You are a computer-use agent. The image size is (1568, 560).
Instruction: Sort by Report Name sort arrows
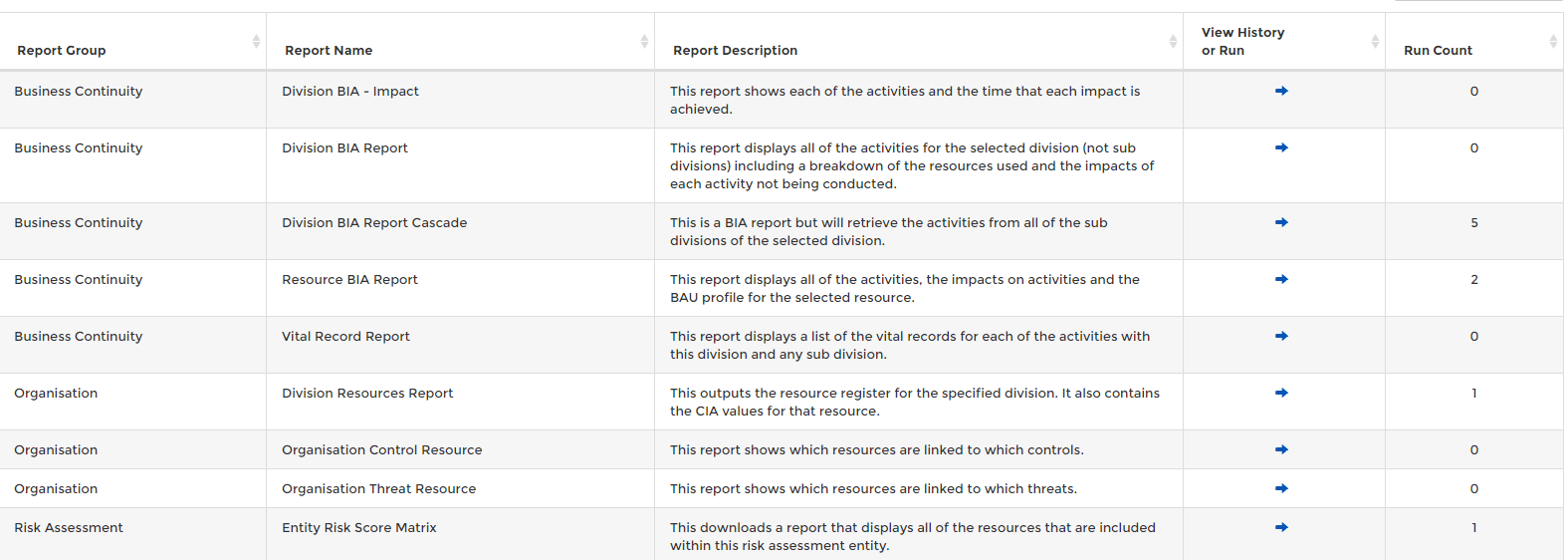pos(644,42)
